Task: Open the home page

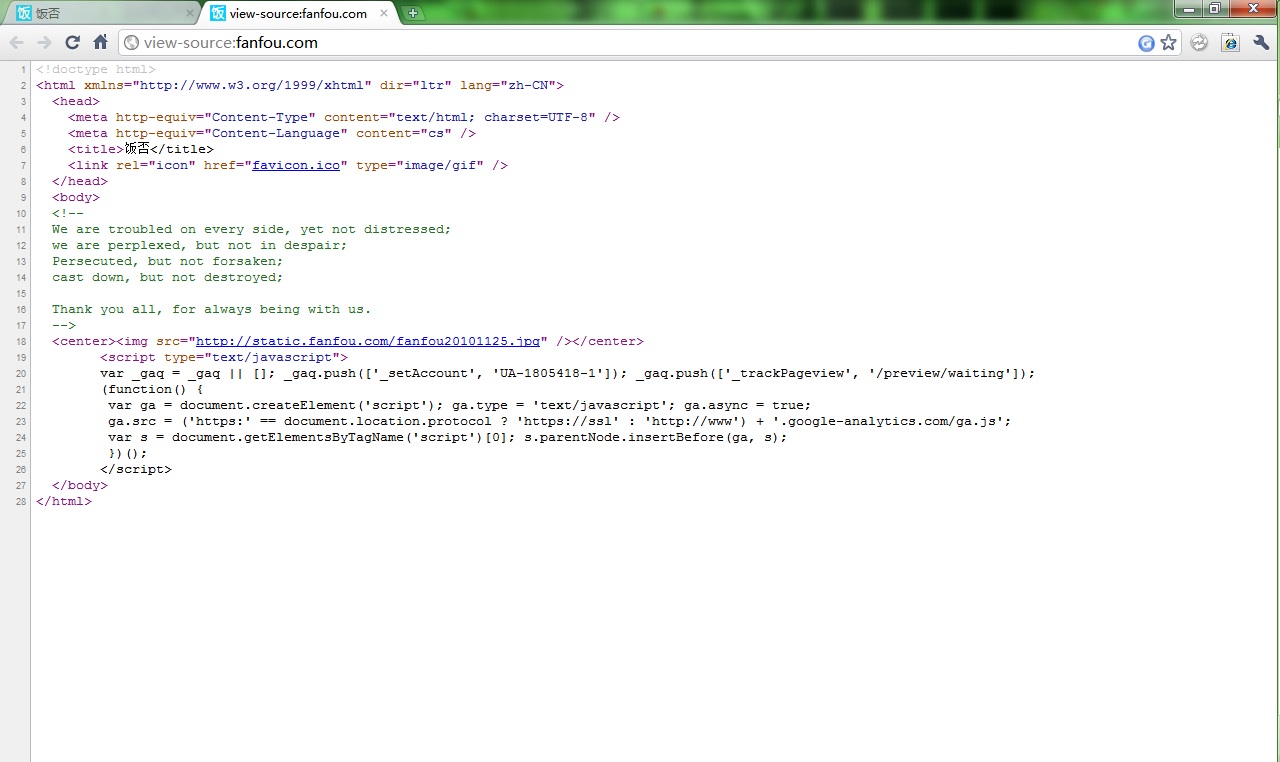Action: [100, 42]
